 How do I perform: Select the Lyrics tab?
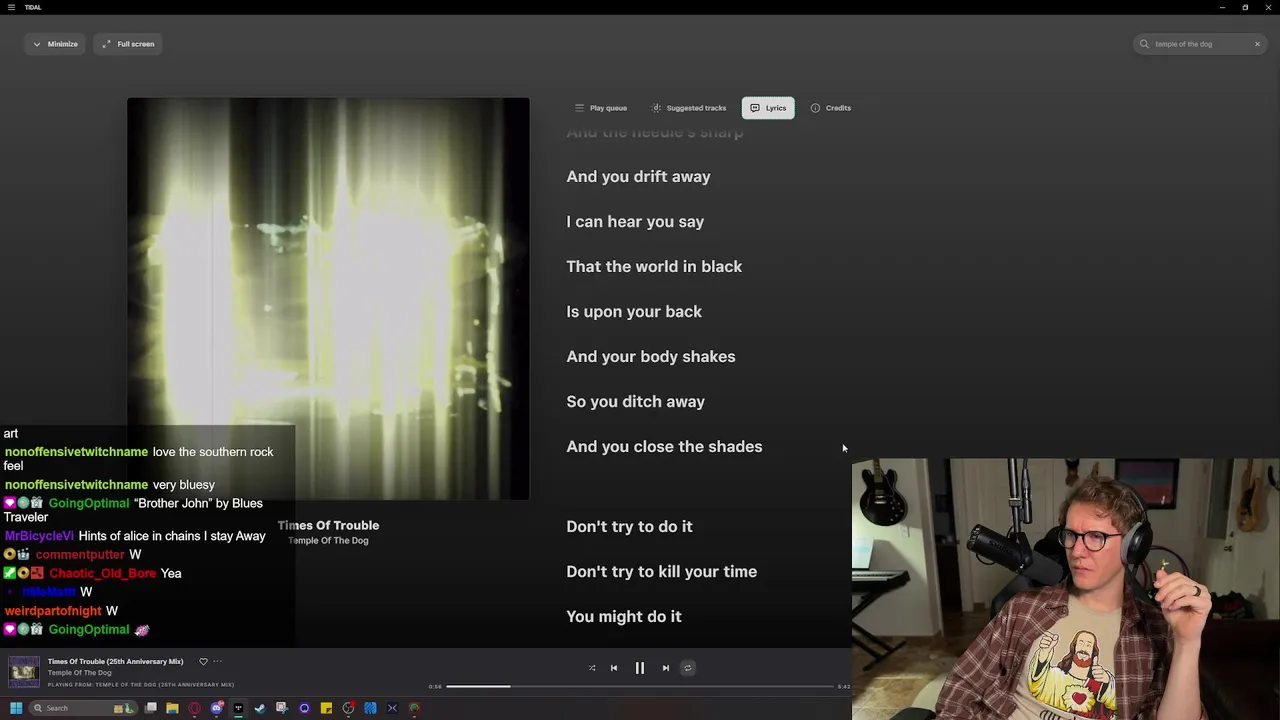[768, 108]
